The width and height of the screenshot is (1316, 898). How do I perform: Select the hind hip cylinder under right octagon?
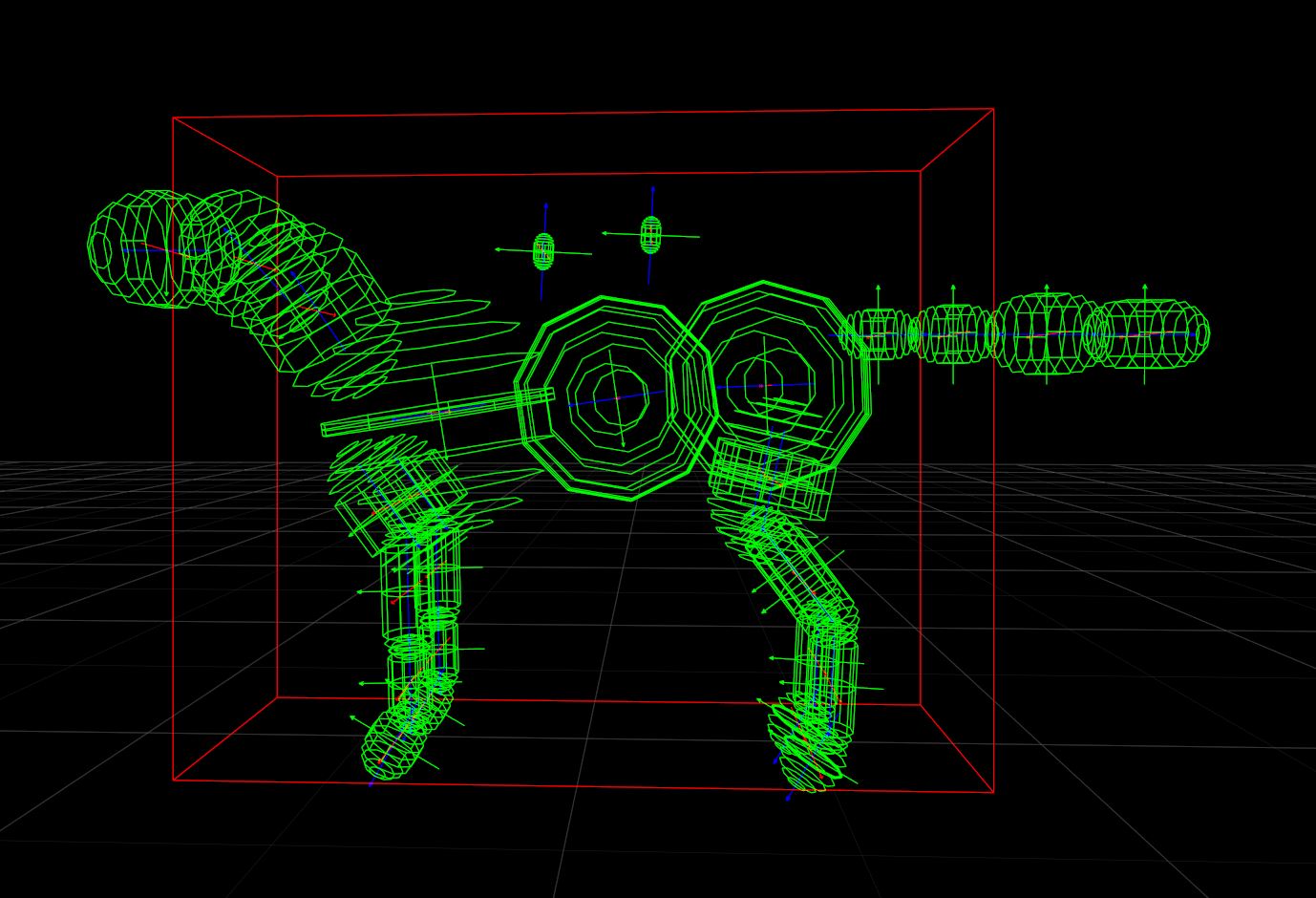pyautogui.click(x=771, y=478)
